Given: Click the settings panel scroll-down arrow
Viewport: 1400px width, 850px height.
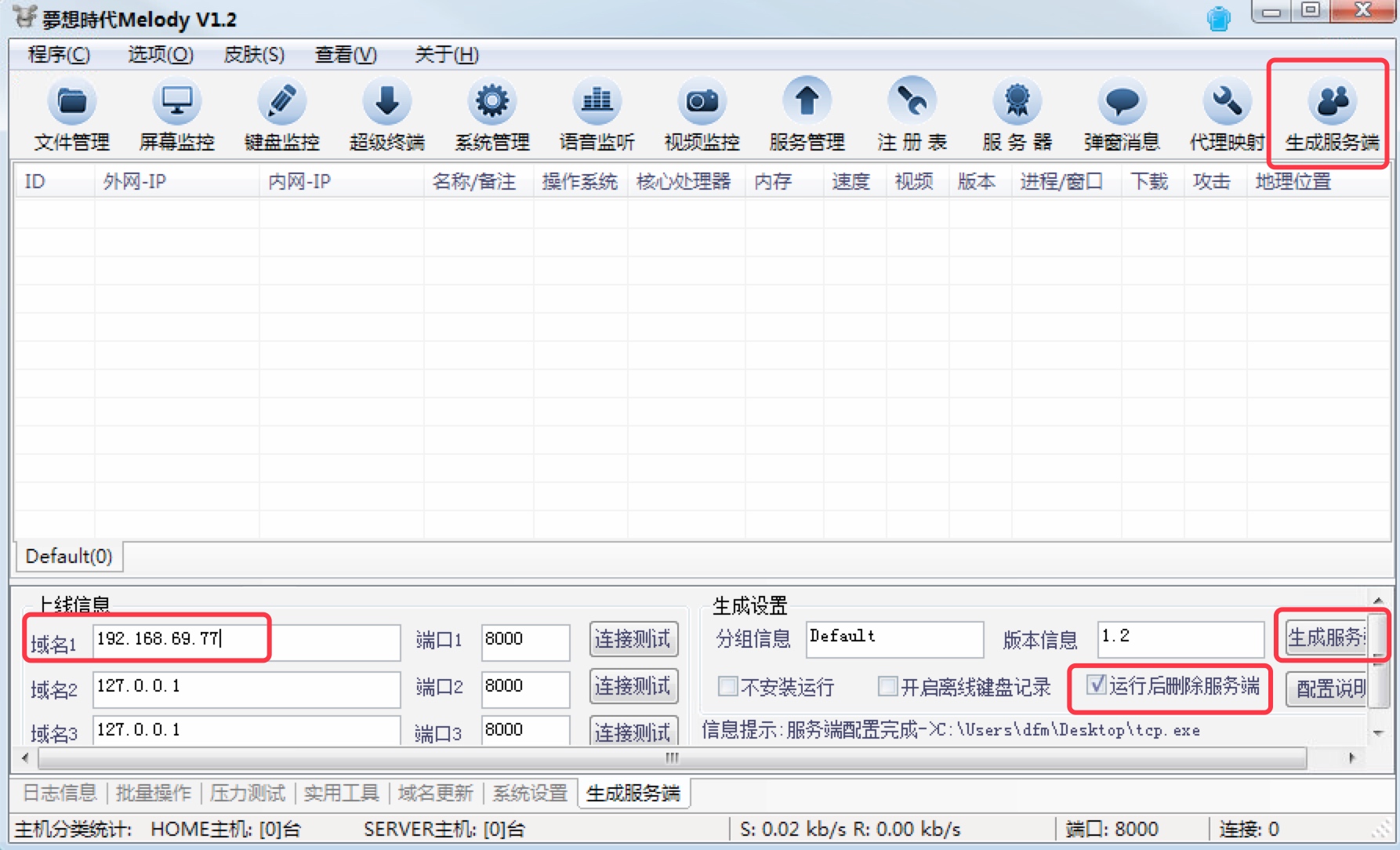Looking at the screenshot, I should pos(1378,732).
